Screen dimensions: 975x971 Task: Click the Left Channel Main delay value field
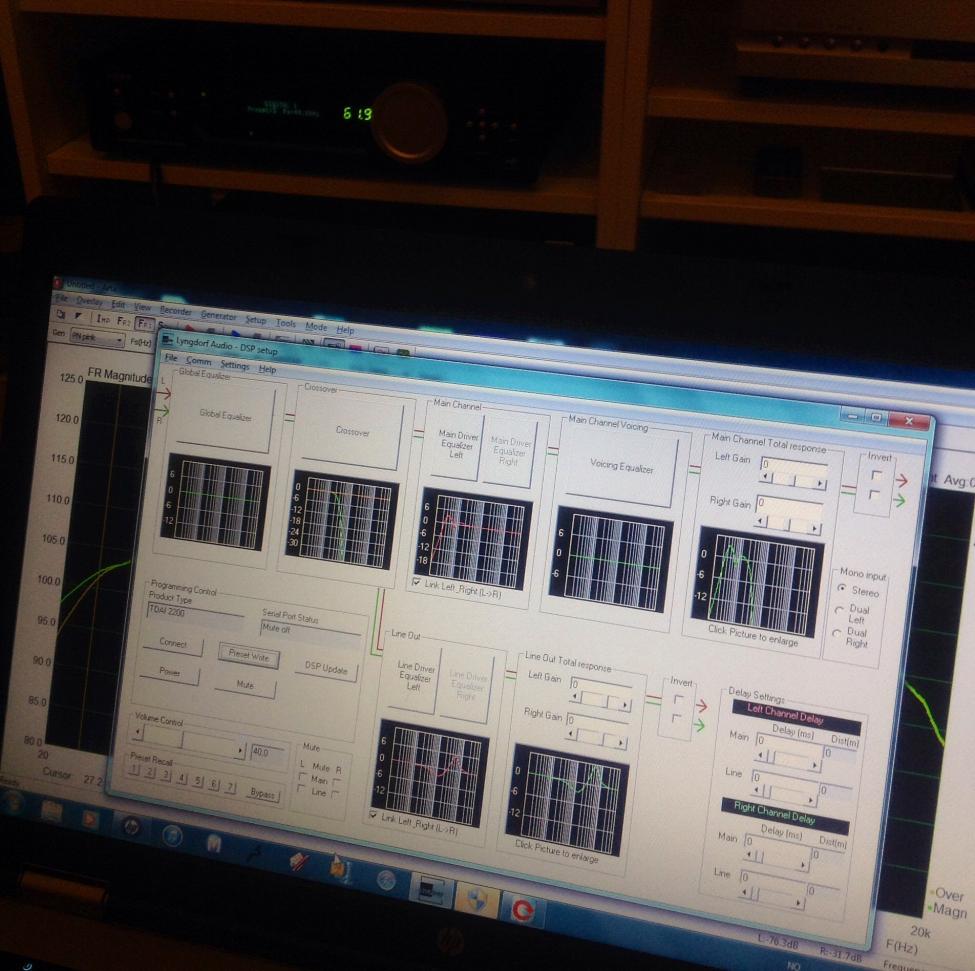coord(789,743)
